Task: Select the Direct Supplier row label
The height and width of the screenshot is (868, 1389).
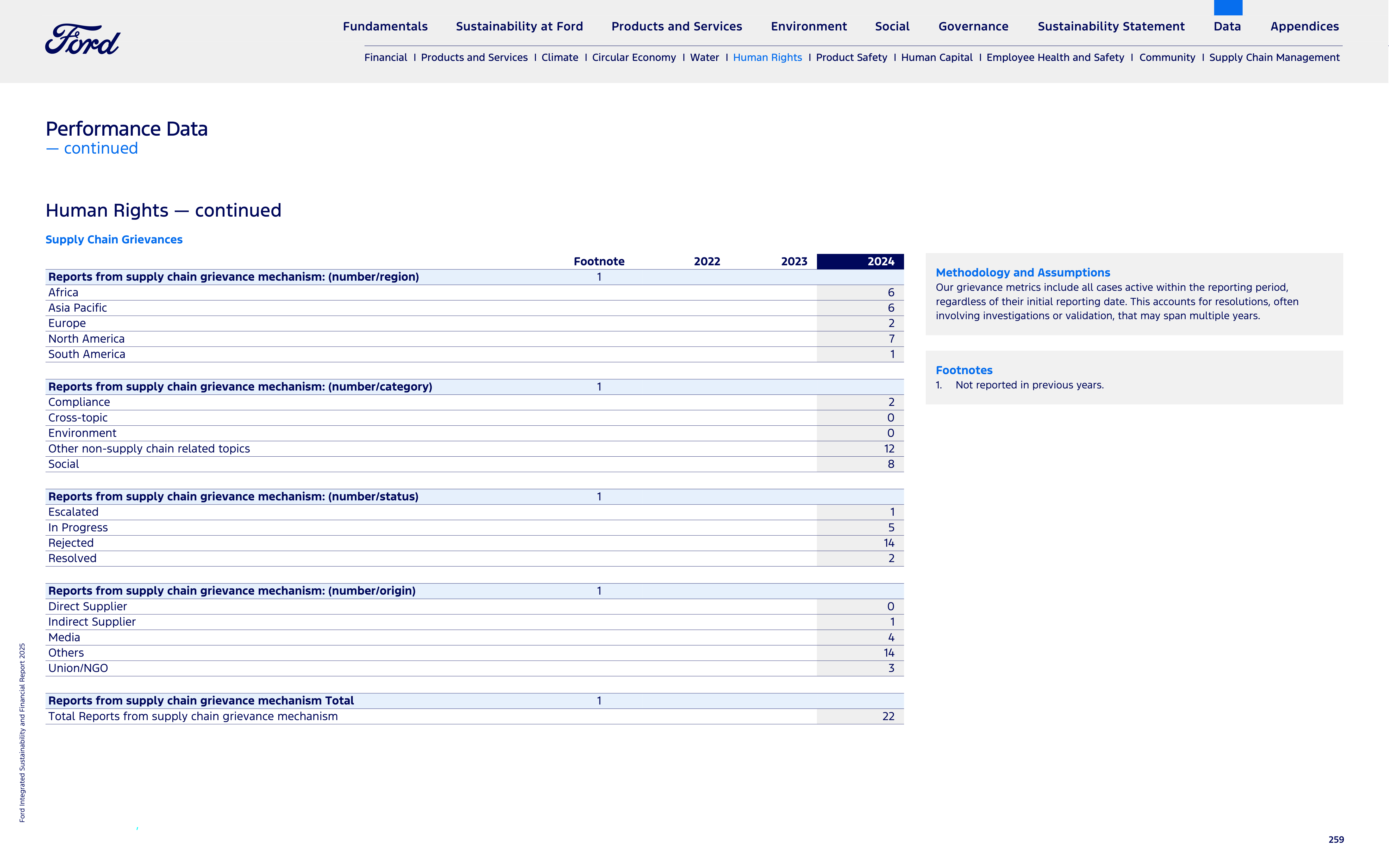Action: (x=87, y=606)
